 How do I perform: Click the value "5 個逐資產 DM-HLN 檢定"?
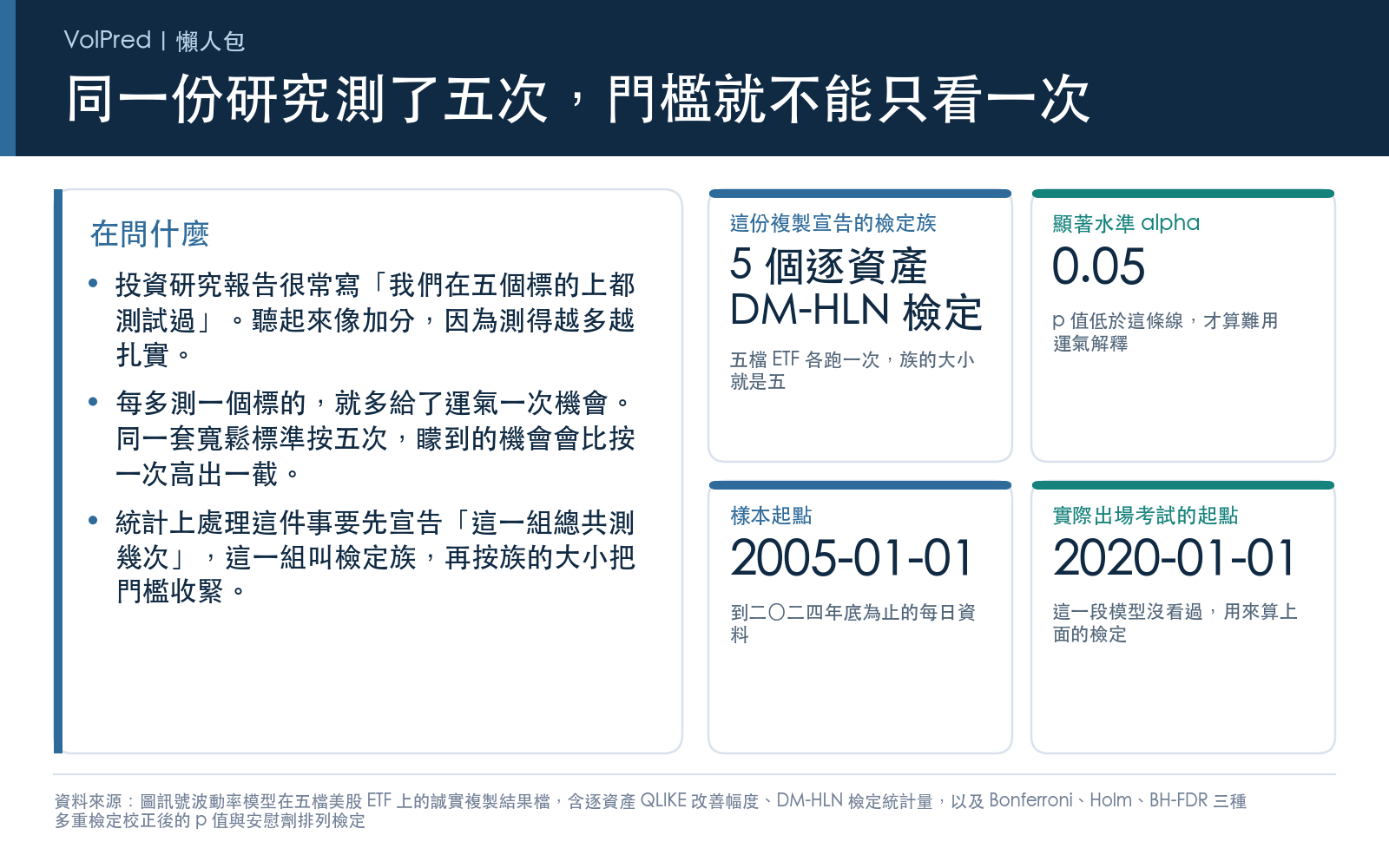pyautogui.click(x=856, y=288)
